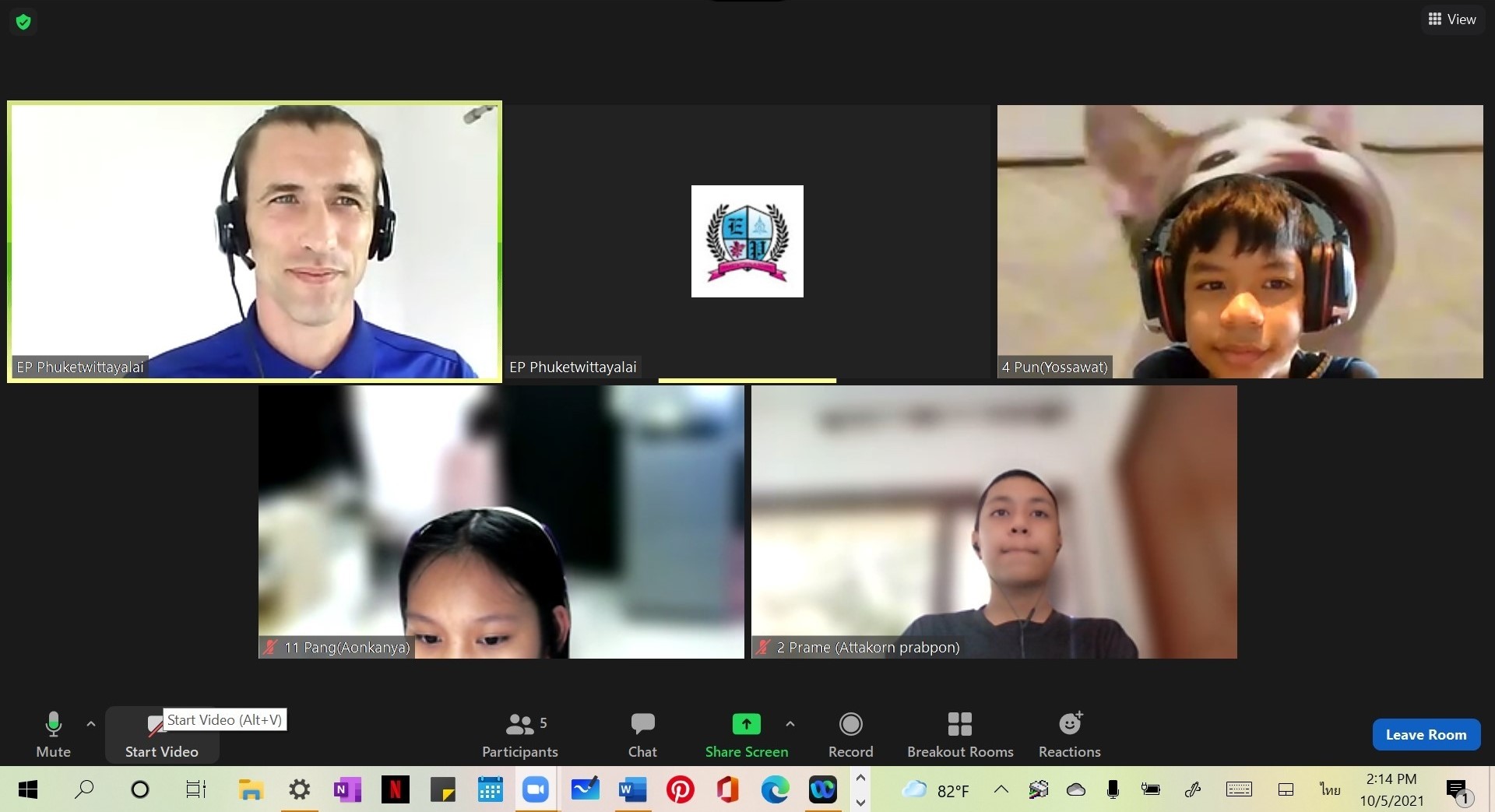
Task: Open the View layout menu
Action: point(1452,19)
